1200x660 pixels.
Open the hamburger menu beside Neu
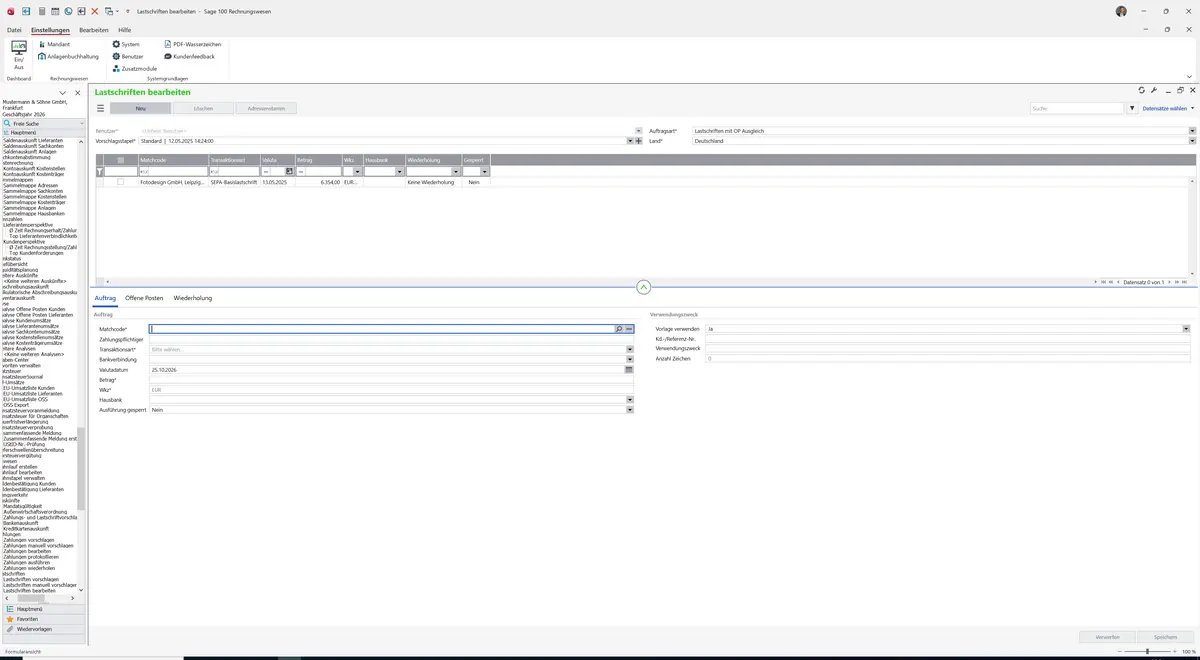(100, 108)
